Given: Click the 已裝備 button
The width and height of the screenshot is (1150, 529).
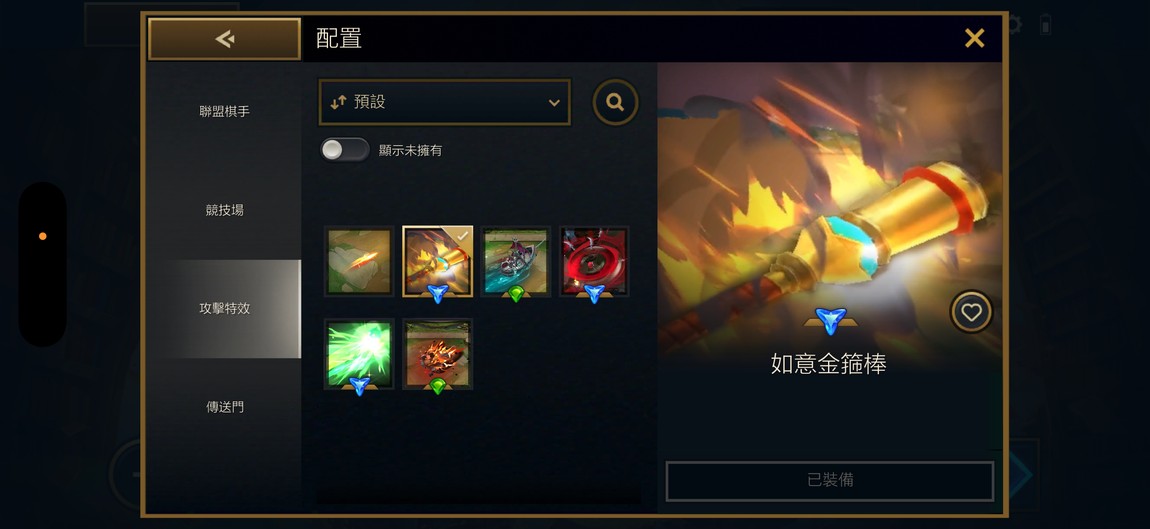Looking at the screenshot, I should [829, 481].
